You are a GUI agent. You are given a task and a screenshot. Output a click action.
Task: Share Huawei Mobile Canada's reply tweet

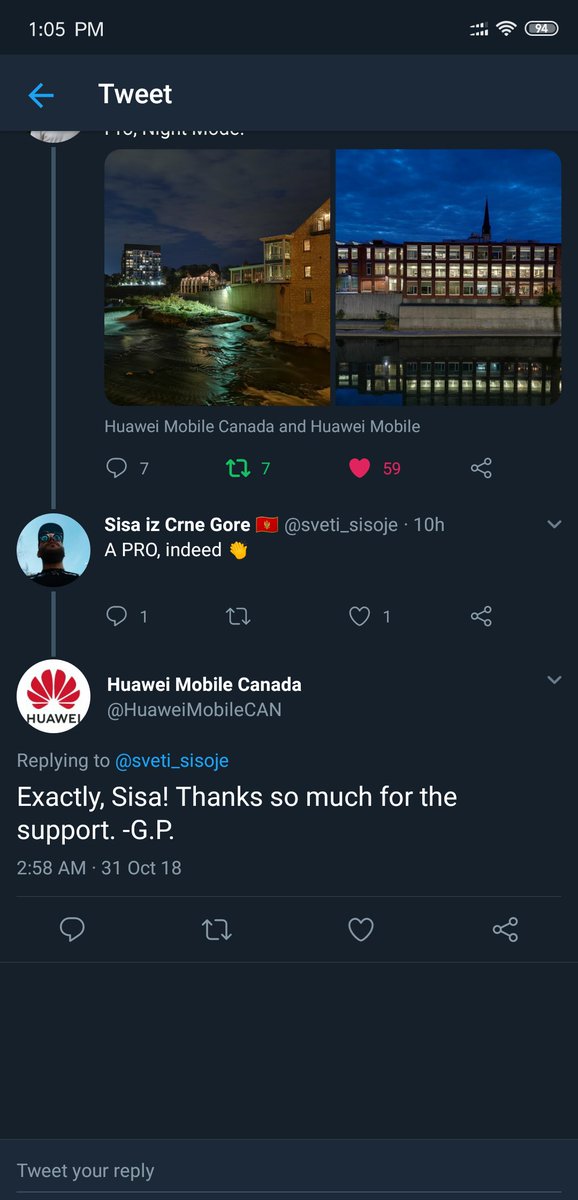pyautogui.click(x=506, y=930)
